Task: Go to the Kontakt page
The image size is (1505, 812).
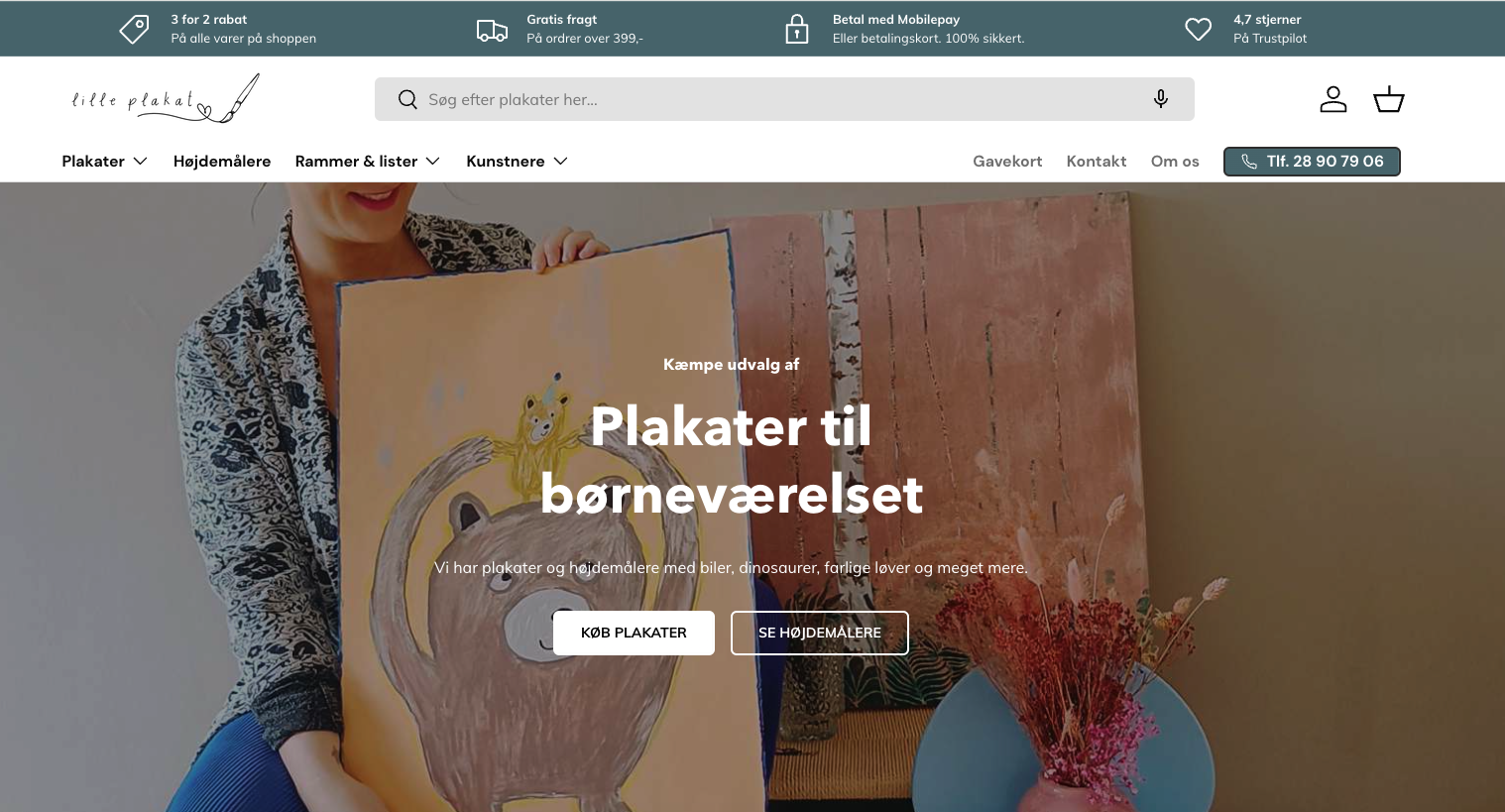Action: click(1097, 161)
